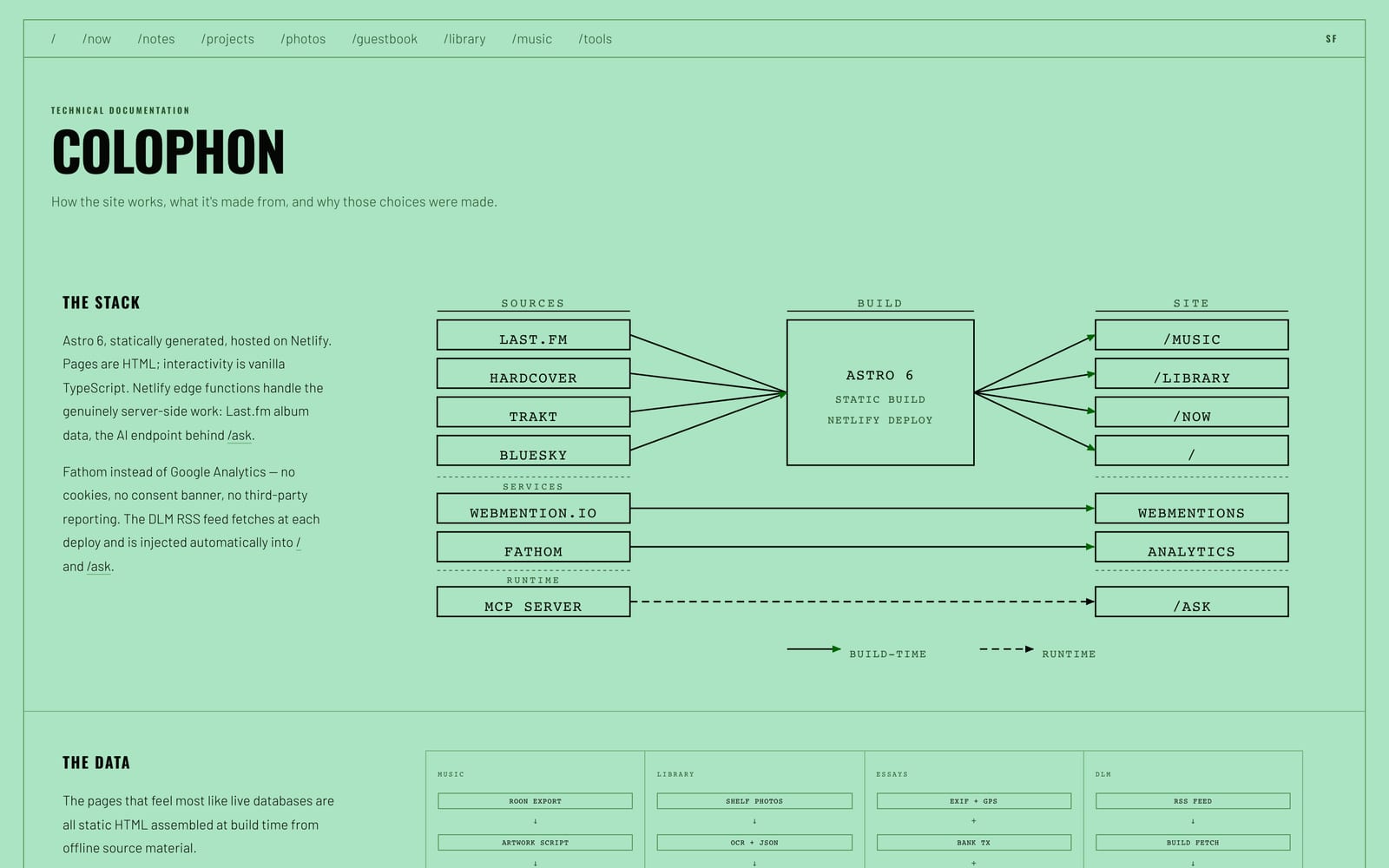The width and height of the screenshot is (1389, 868).
Task: Click the ASTRO 6 build box
Action: (880, 392)
